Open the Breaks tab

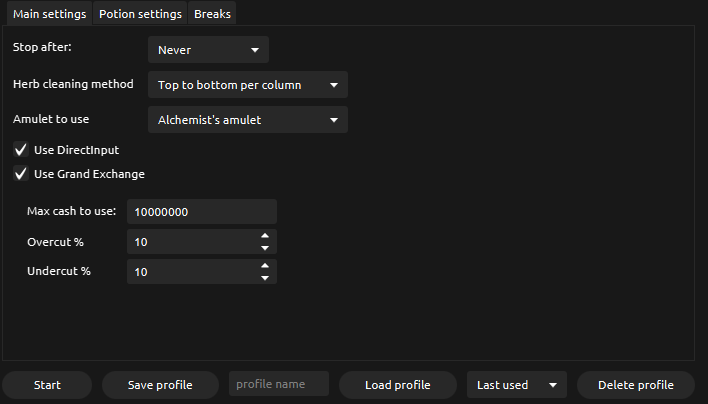point(212,14)
